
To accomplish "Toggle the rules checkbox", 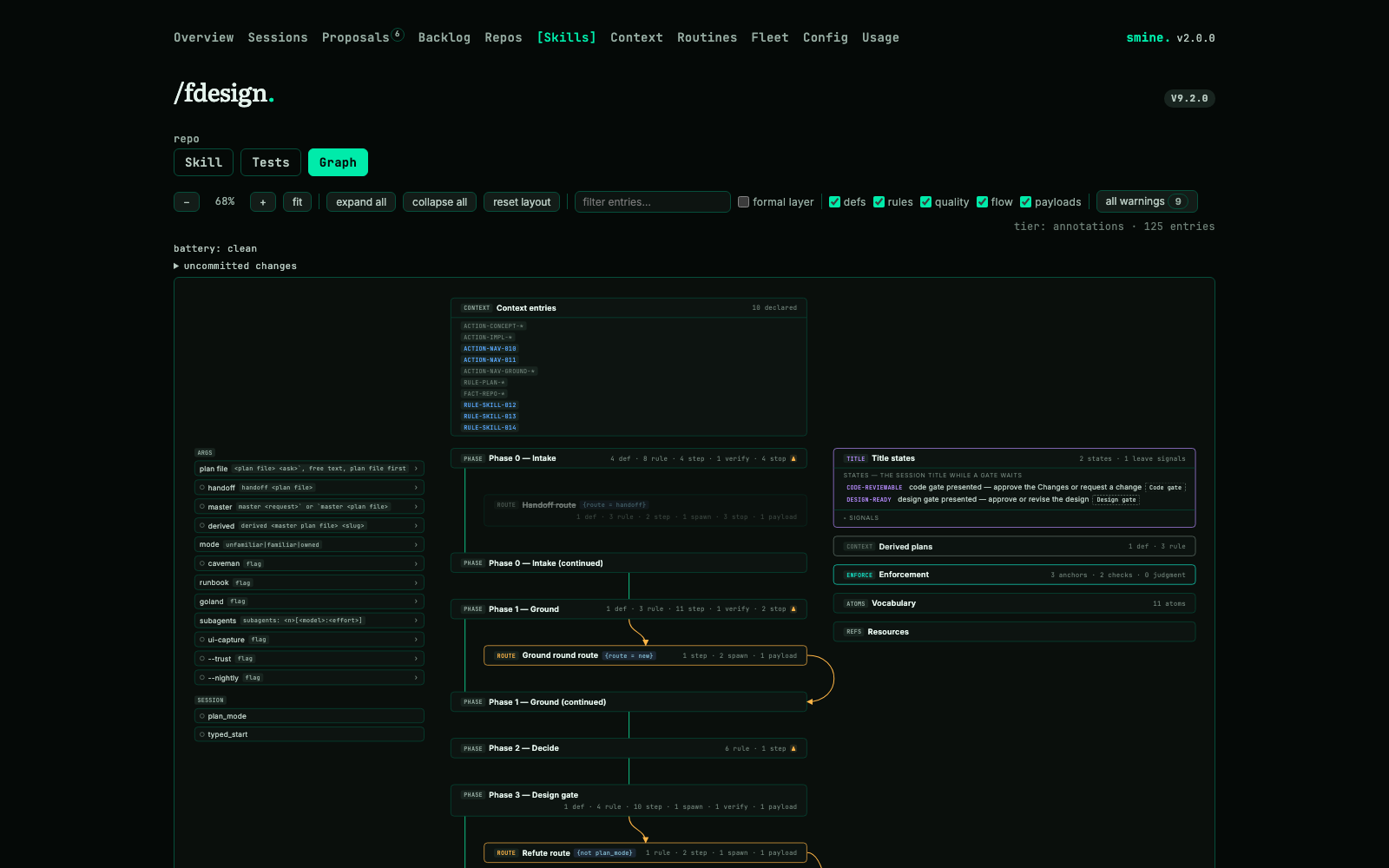I will tap(879, 202).
